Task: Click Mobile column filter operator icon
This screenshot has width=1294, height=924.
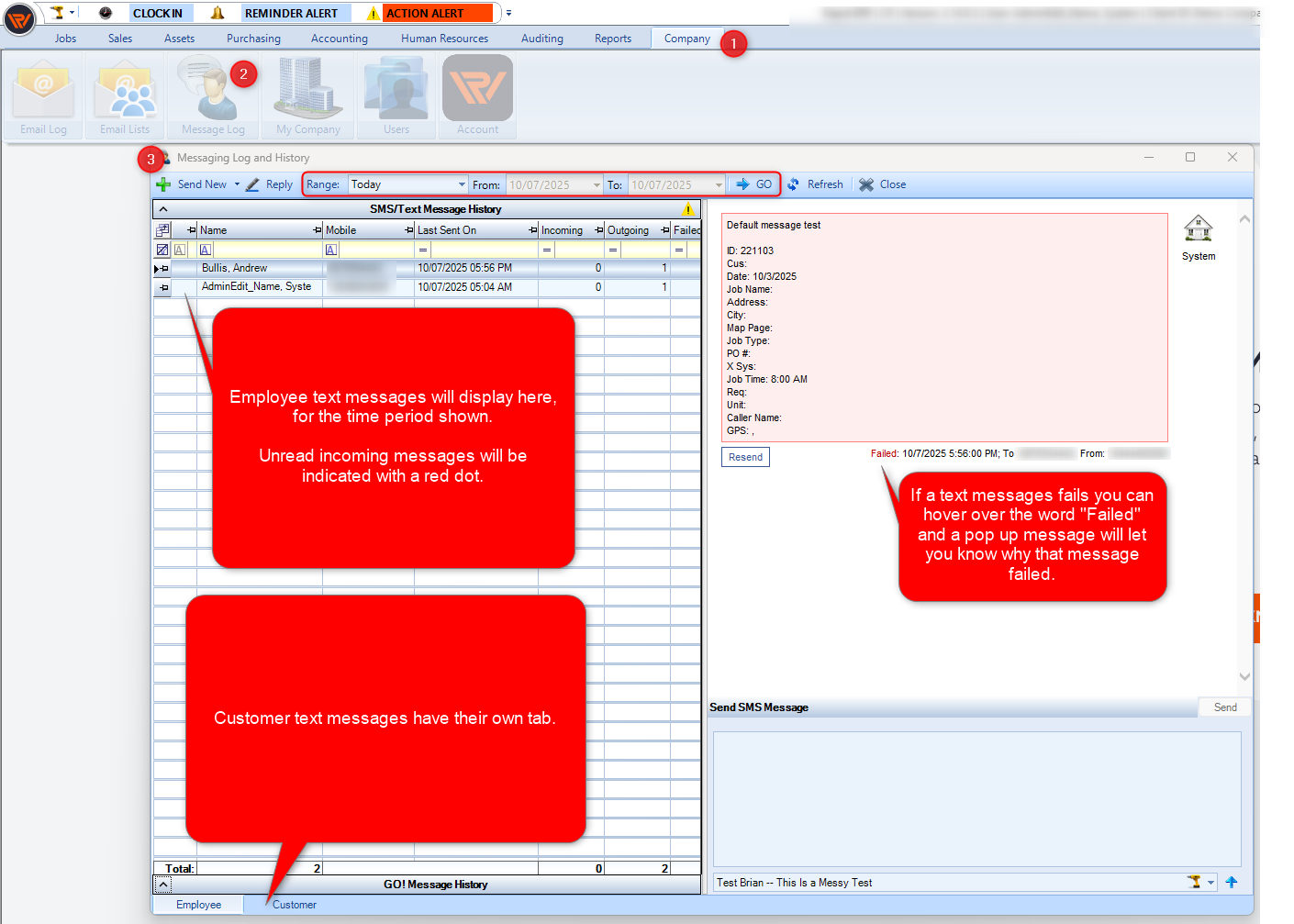Action: point(331,250)
